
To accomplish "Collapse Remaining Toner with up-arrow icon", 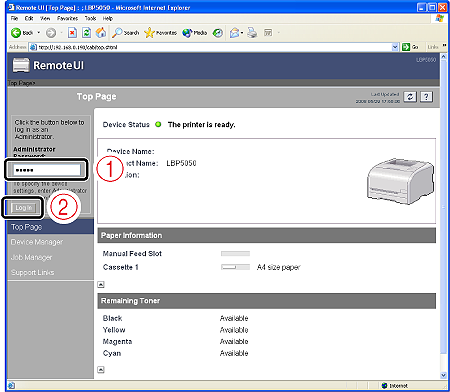I will click(101, 369).
